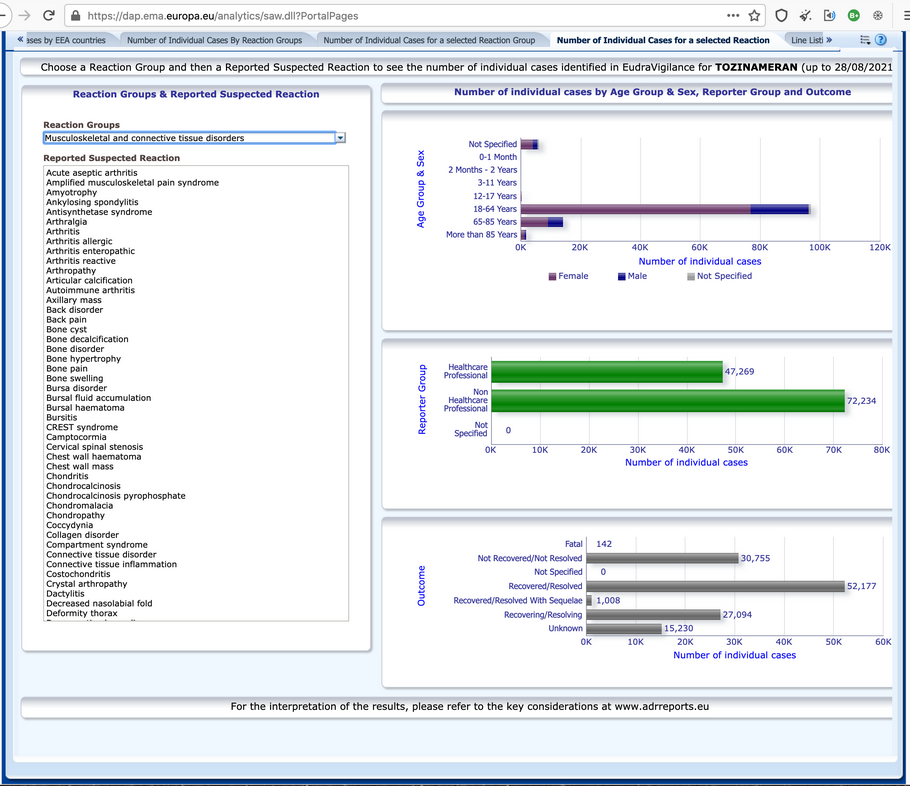910x786 pixels.
Task: Pick Bone cyst in the list
Action: (x=66, y=330)
